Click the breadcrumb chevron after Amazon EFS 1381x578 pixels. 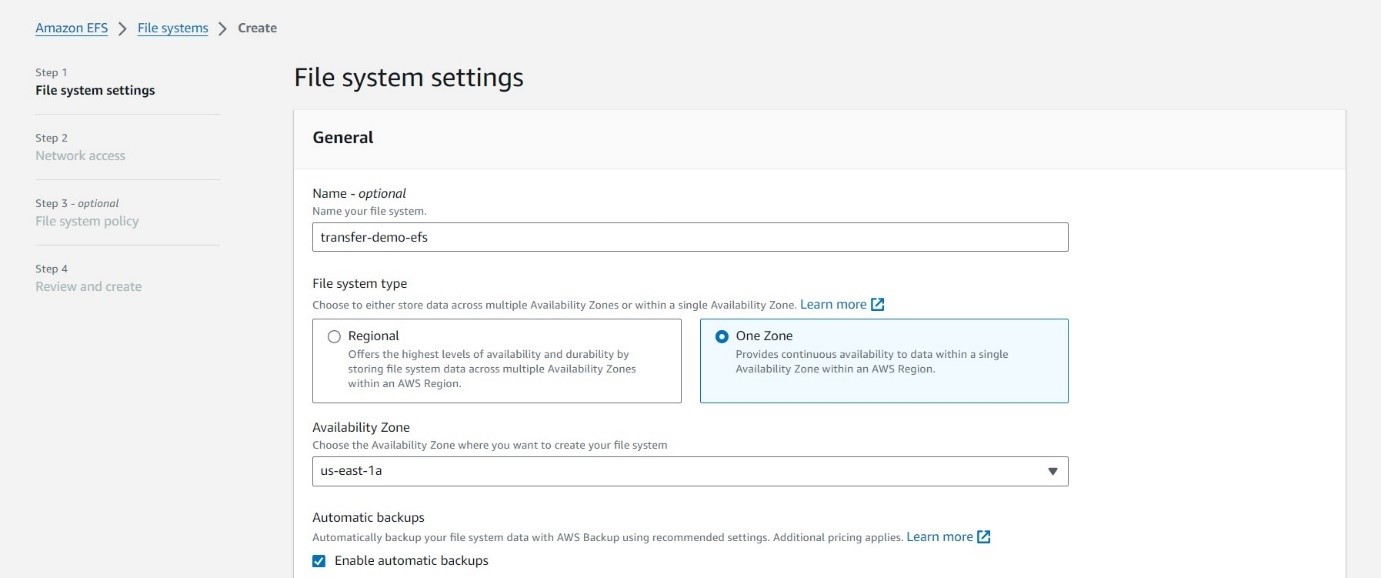click(x=122, y=28)
